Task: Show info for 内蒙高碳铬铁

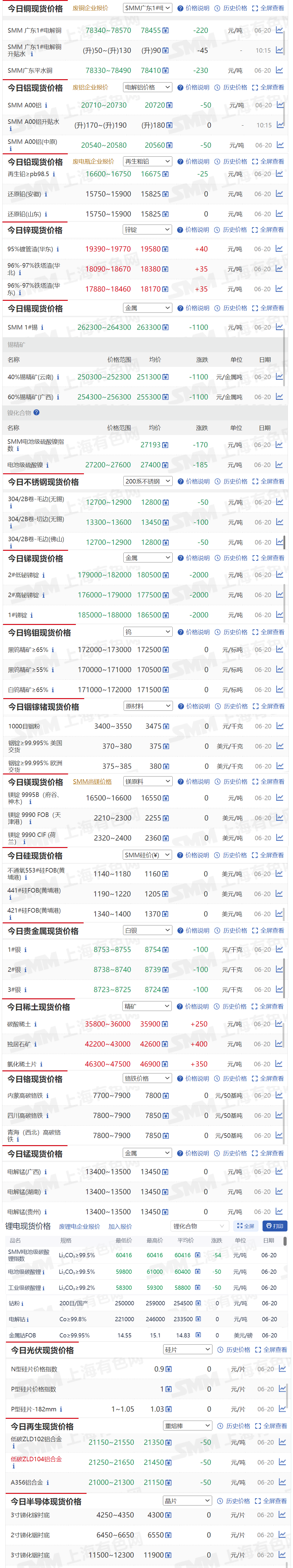Action: (x=47, y=1095)
